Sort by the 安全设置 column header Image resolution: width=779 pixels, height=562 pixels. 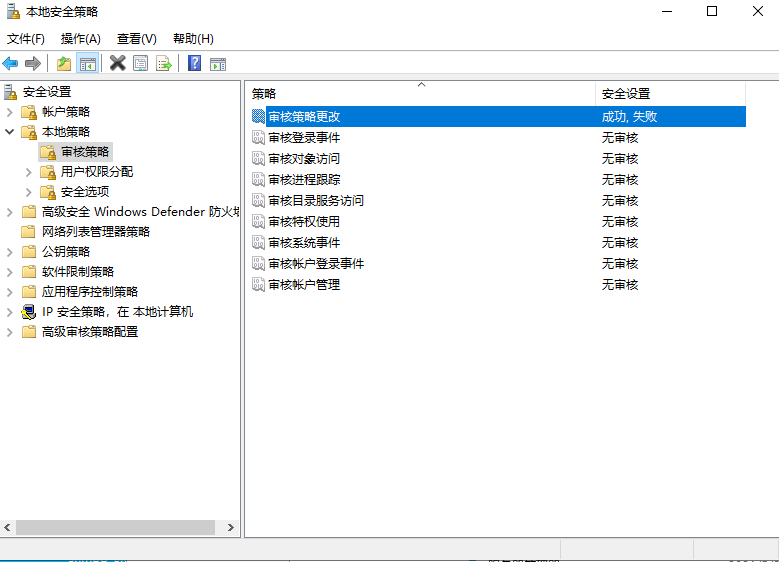coord(626,94)
